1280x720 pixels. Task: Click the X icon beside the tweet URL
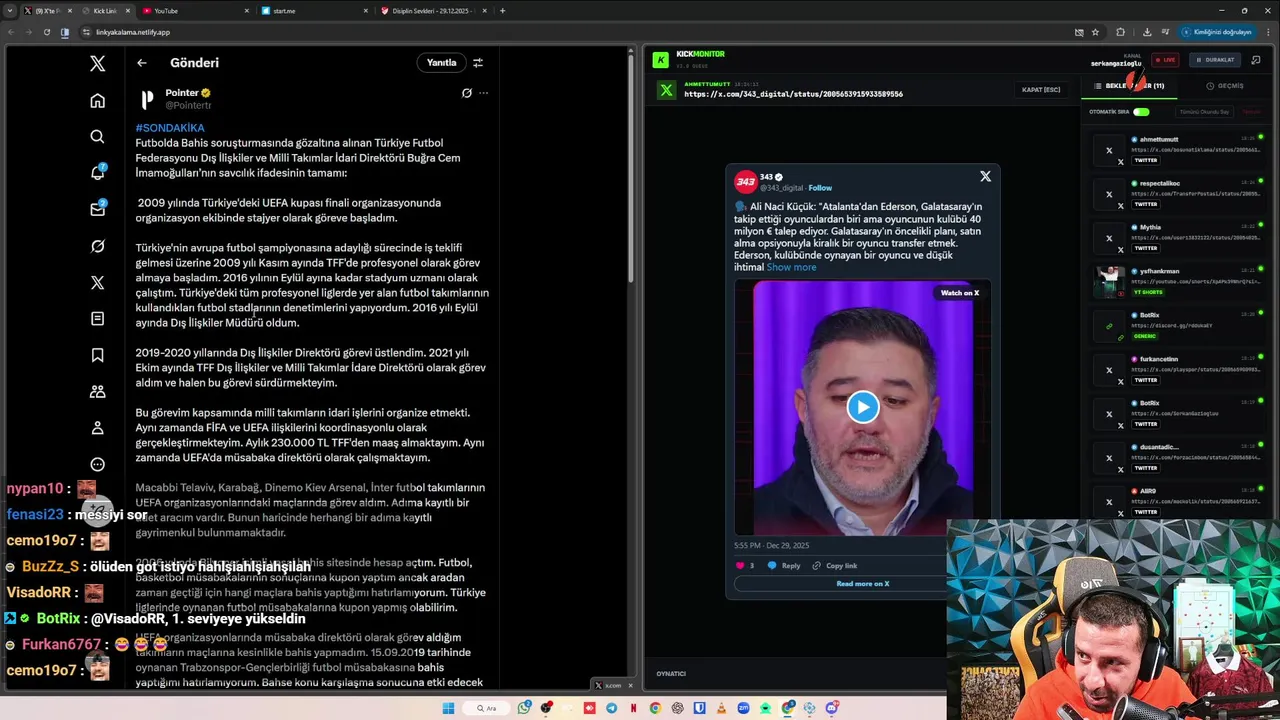point(666,90)
